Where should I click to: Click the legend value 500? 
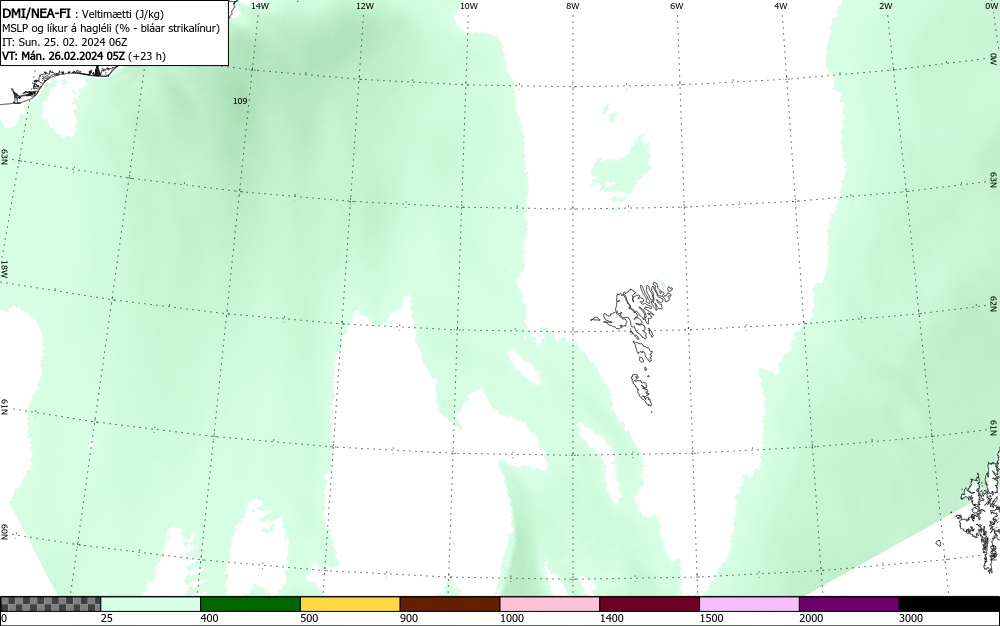(309, 618)
